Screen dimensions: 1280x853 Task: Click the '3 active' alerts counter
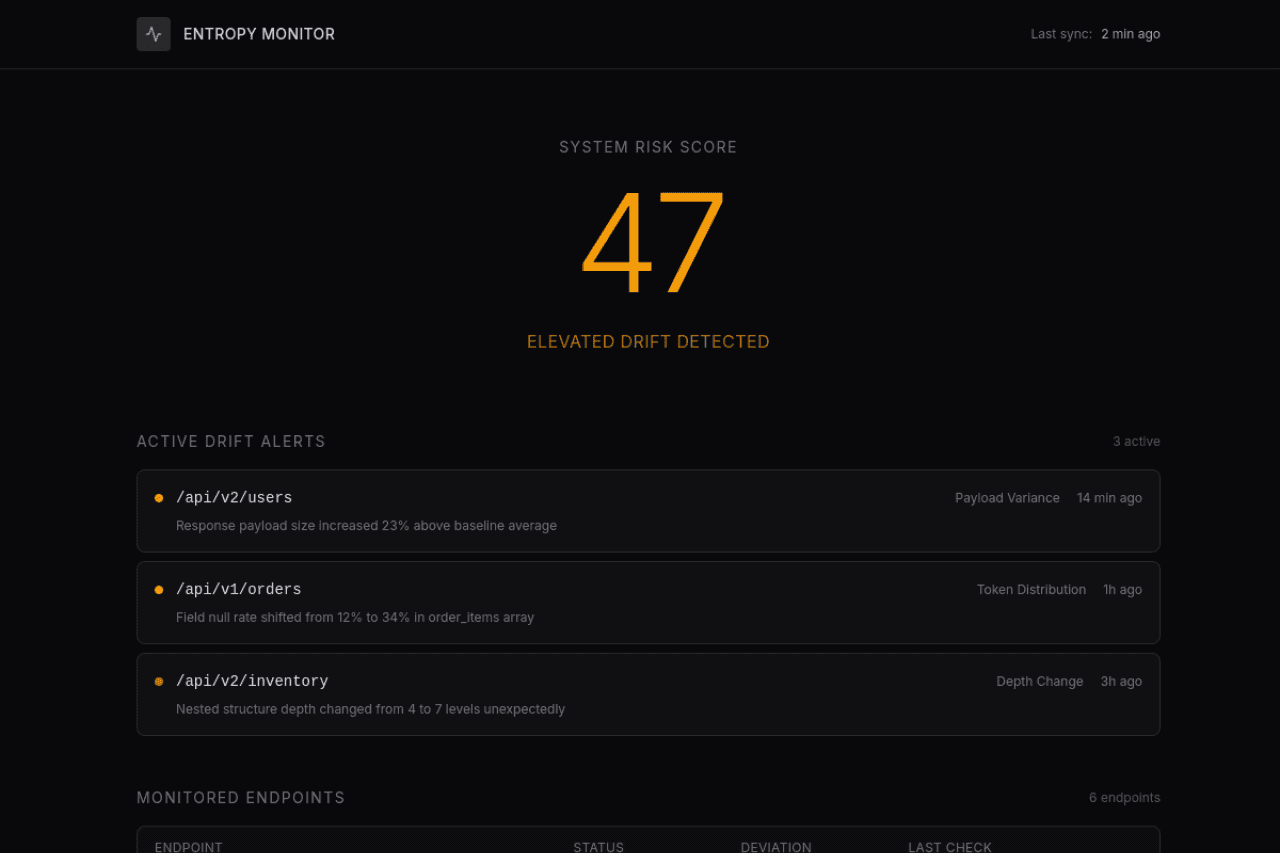(x=1136, y=441)
